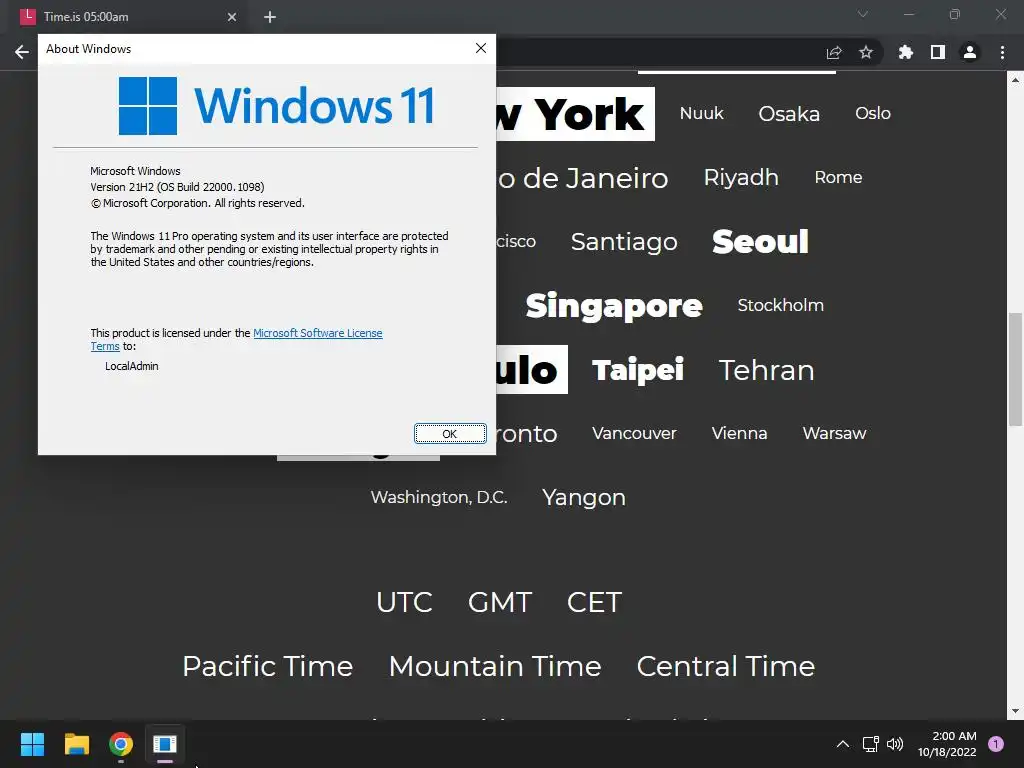Click the page scrollbar up arrow

pyautogui.click(x=1016, y=80)
